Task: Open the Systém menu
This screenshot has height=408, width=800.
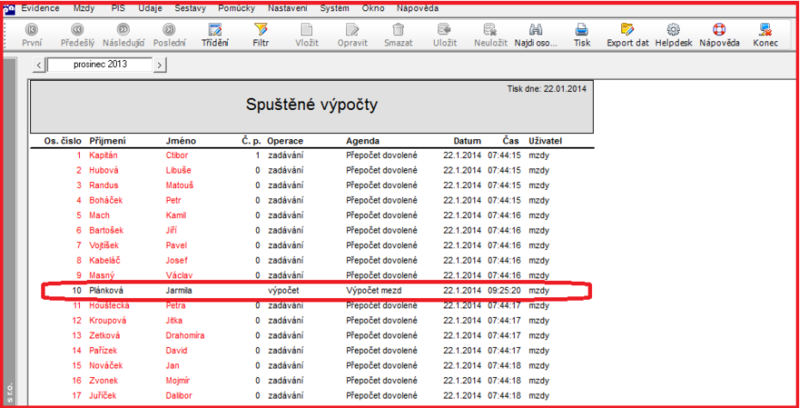Action: click(335, 9)
